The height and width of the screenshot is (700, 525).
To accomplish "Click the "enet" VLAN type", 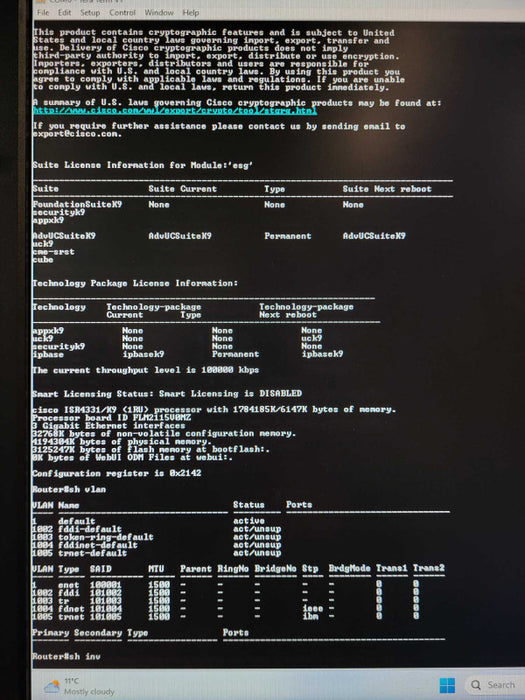I will [x=68, y=584].
